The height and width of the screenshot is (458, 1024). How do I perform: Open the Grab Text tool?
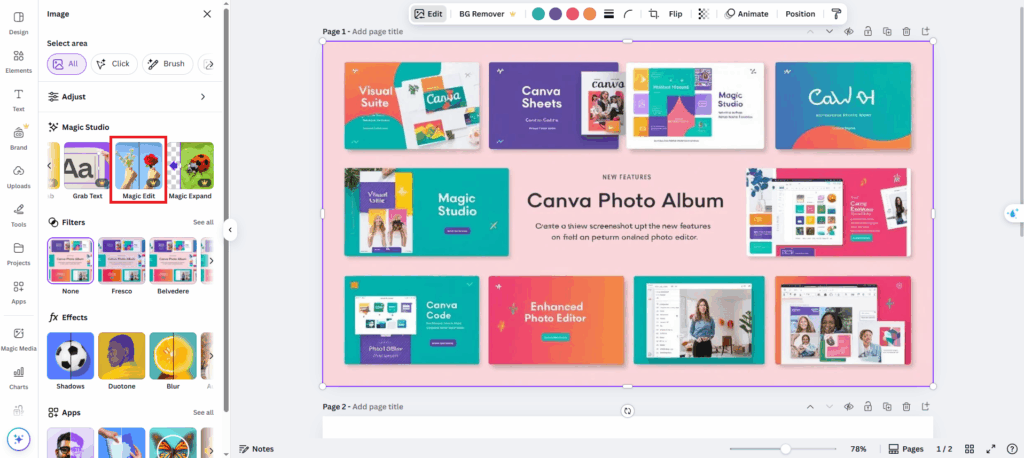[x=86, y=171]
